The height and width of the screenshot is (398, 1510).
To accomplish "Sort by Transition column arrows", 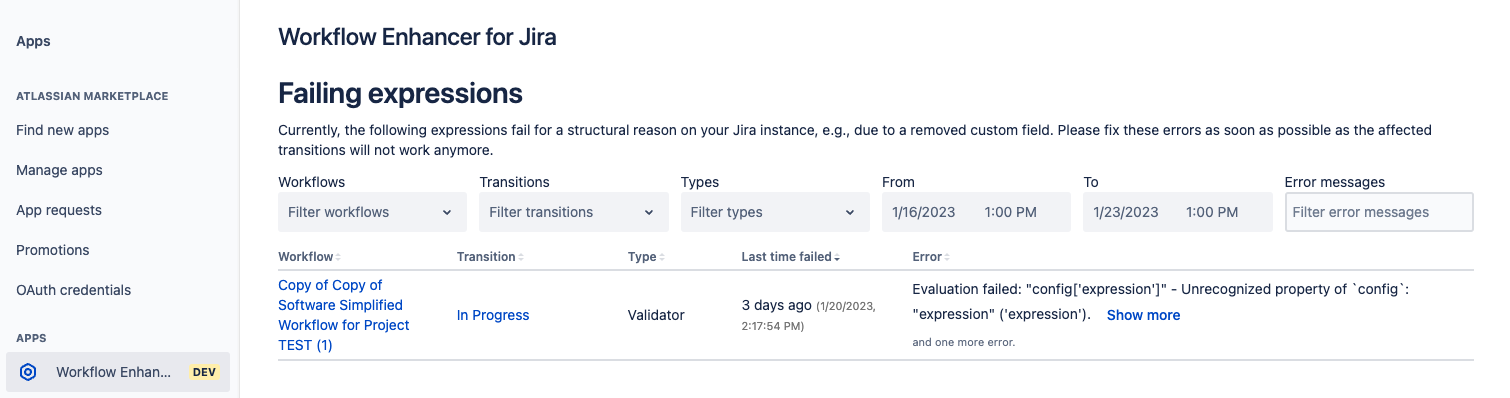I will pos(521,257).
